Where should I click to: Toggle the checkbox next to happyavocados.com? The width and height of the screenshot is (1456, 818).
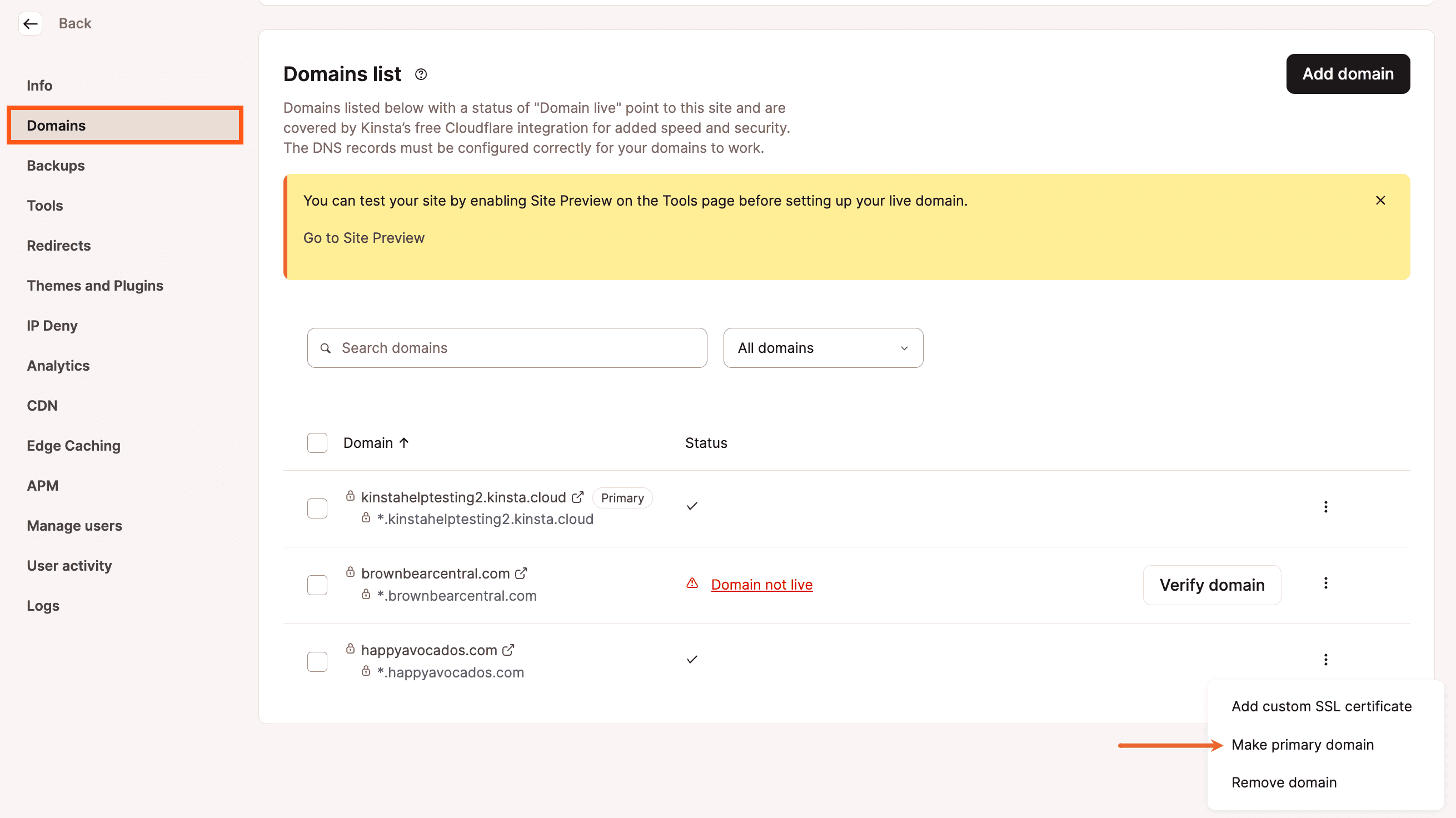317,661
